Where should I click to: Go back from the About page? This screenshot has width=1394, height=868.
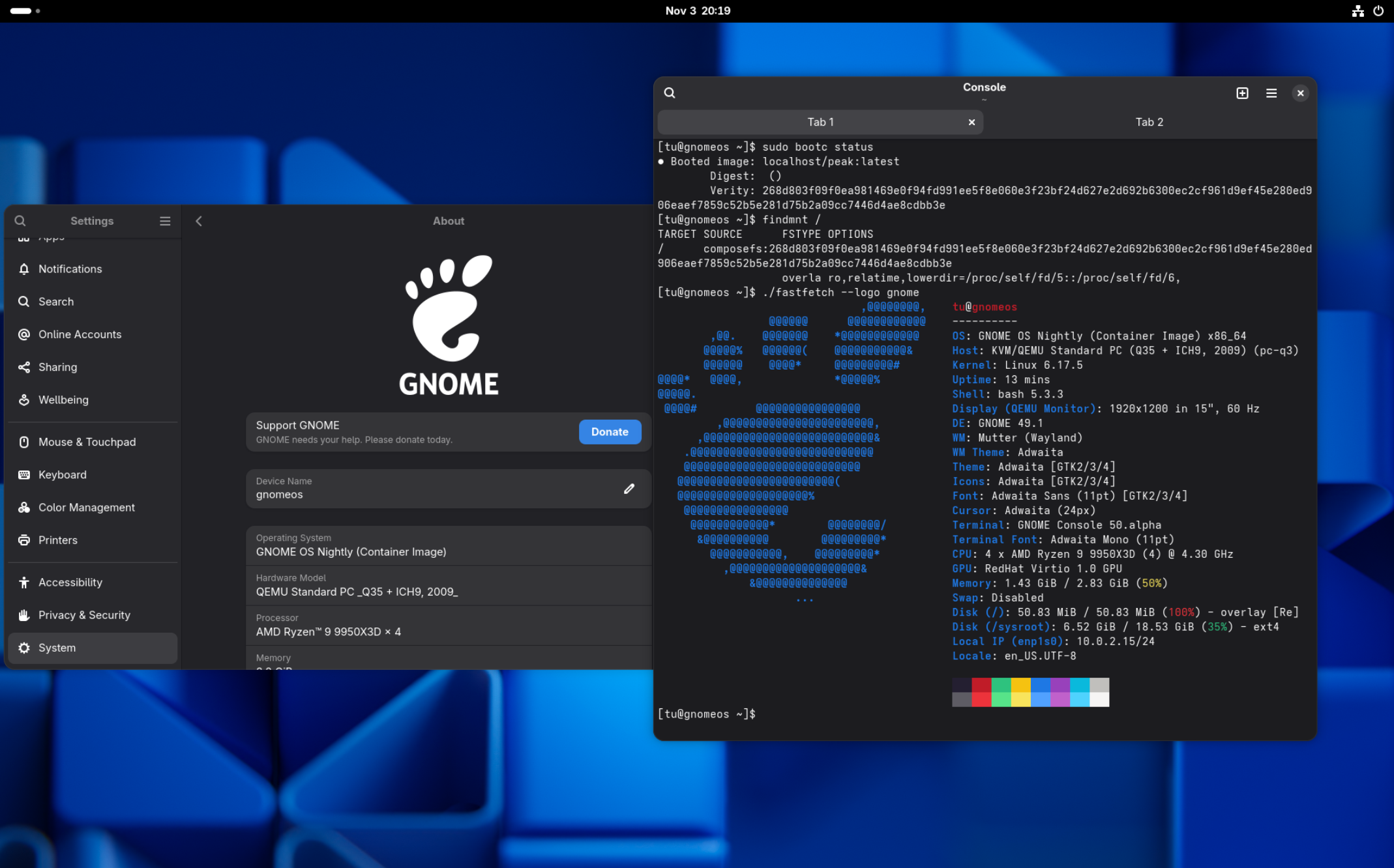point(199,221)
